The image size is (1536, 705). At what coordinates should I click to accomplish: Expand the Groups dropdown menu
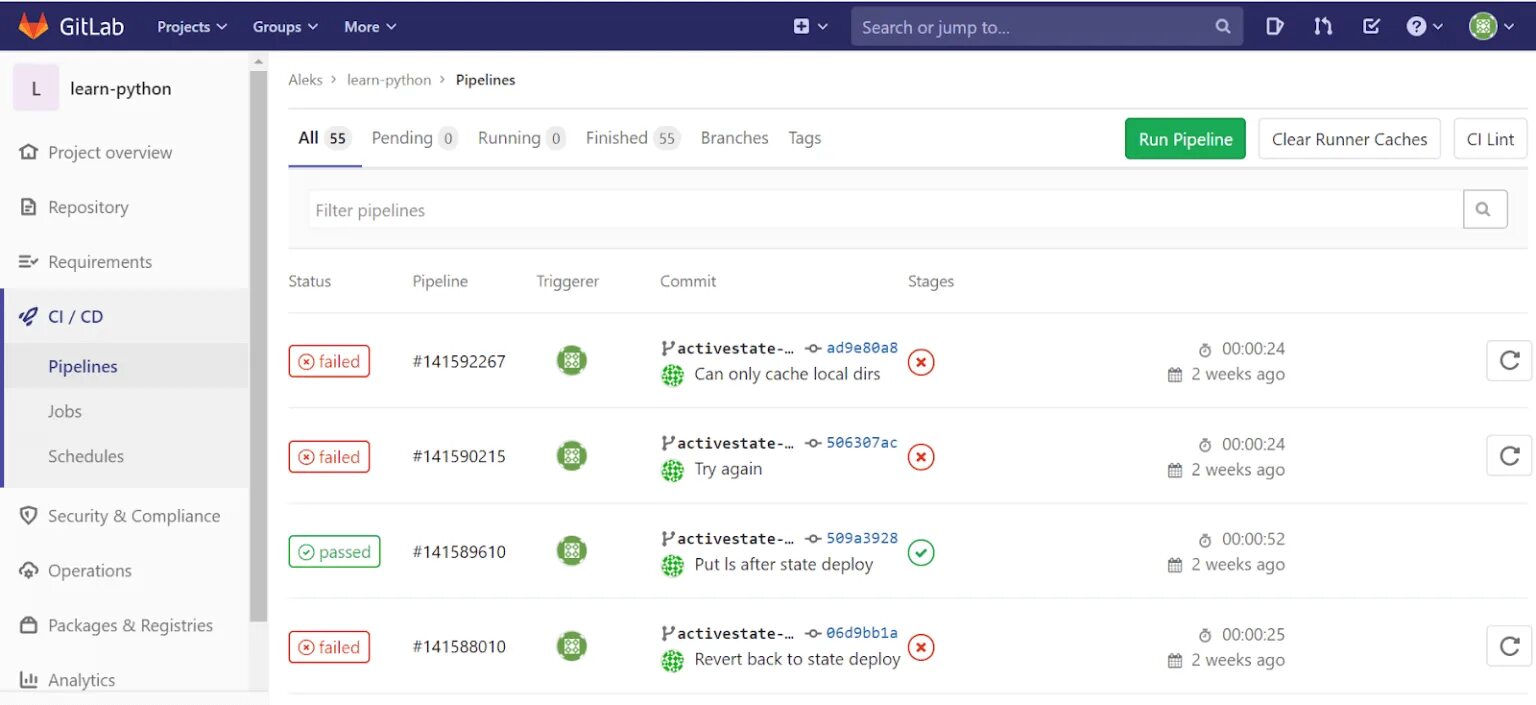click(285, 27)
